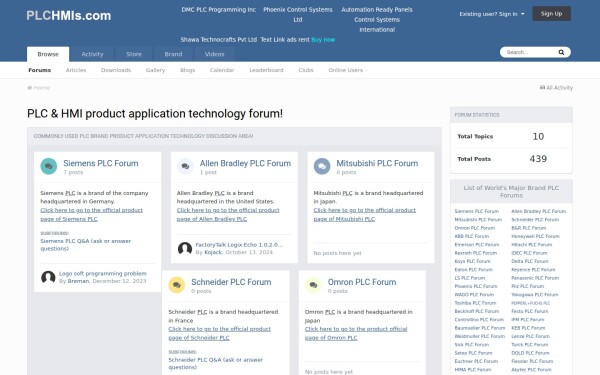Click the PLCHMIs.com site logo

pyautogui.click(x=68, y=16)
